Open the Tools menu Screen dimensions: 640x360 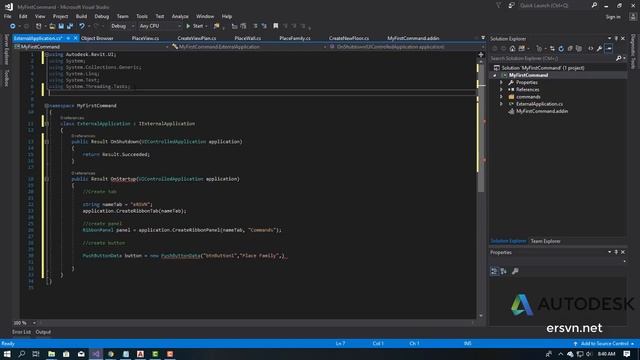click(x=142, y=17)
